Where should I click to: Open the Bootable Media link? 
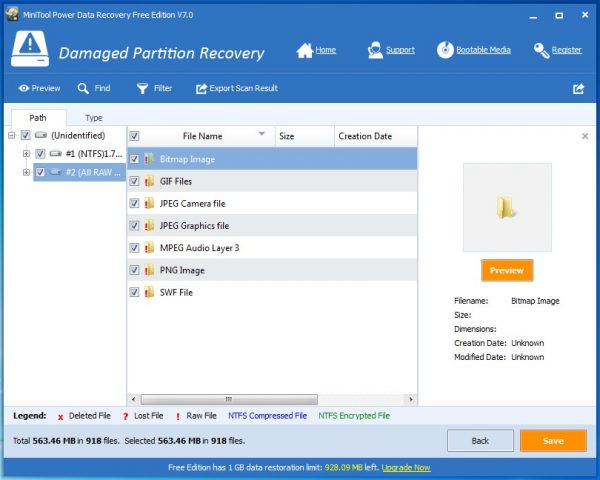pos(483,50)
